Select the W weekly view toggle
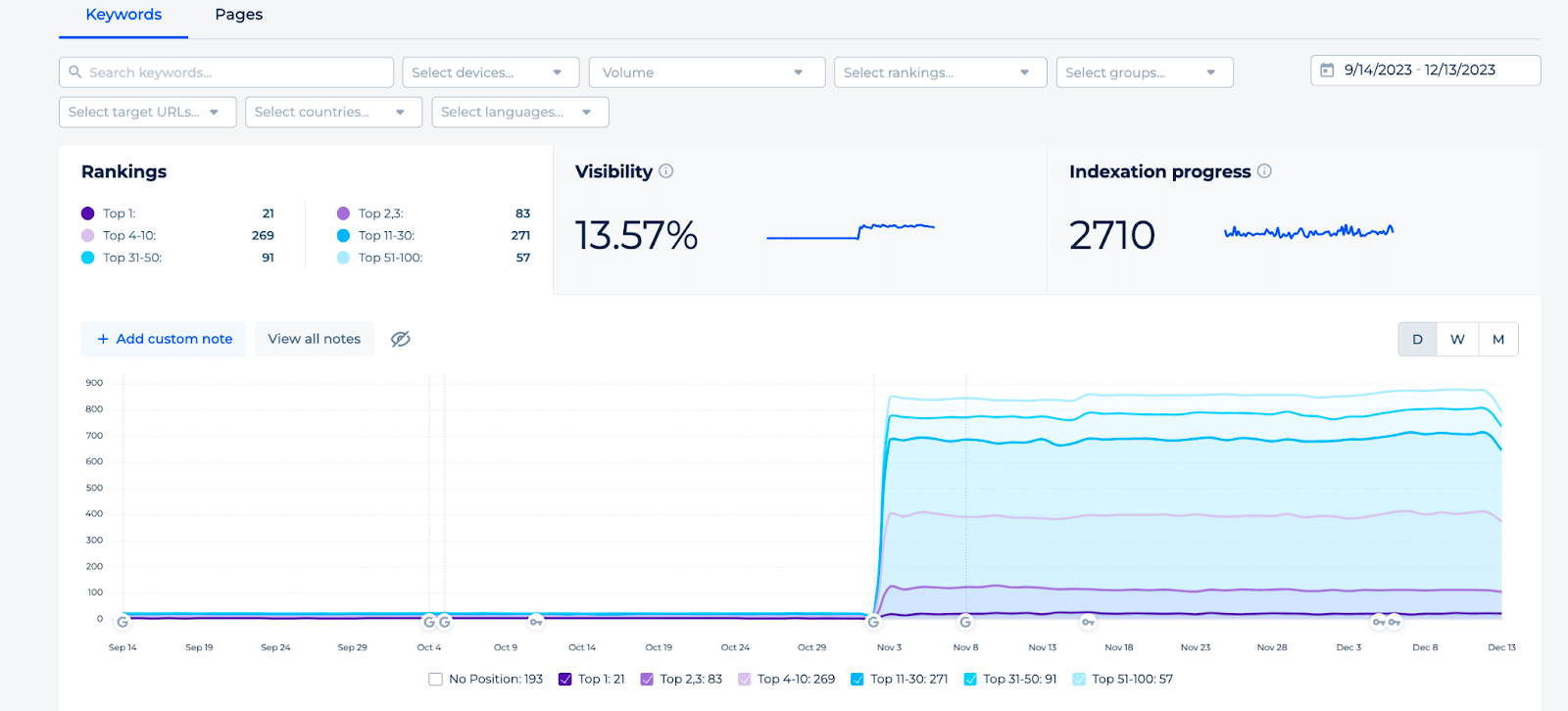The width and height of the screenshot is (1568, 711). pos(1457,339)
